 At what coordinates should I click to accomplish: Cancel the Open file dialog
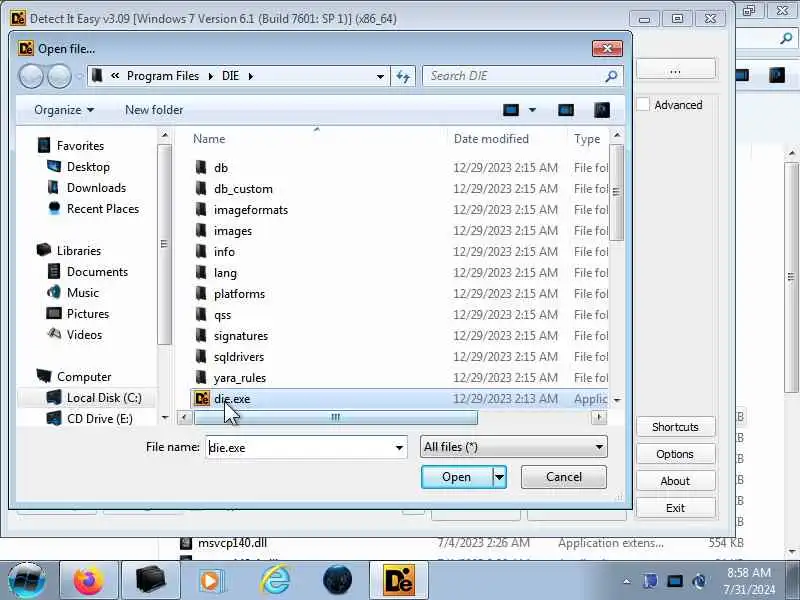point(564,477)
